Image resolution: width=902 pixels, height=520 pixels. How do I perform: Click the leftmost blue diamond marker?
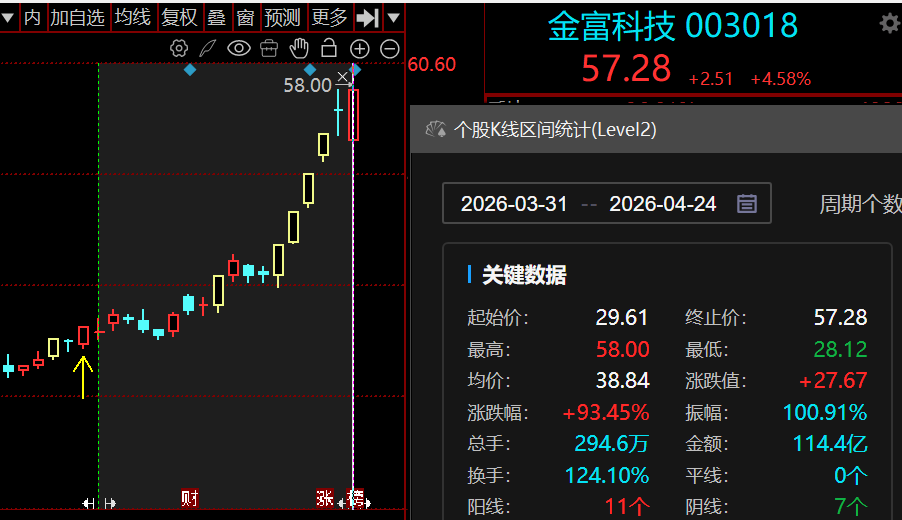[x=190, y=70]
